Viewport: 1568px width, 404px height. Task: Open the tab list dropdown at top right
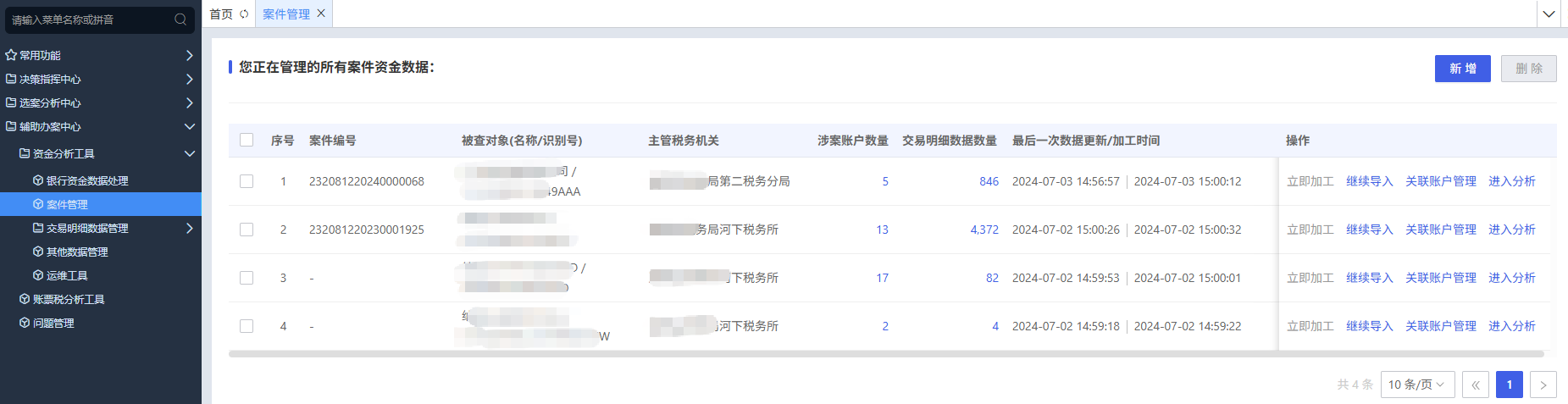coord(1549,14)
